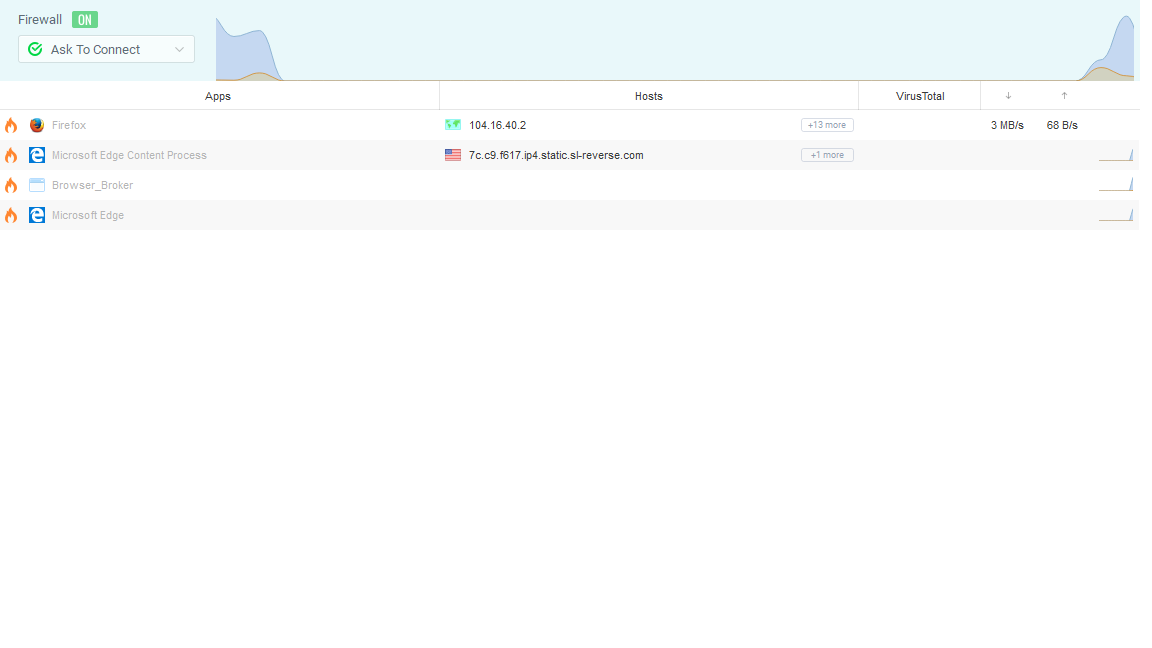Sort by download arrow column
This screenshot has width=1152, height=648.
1008,96
